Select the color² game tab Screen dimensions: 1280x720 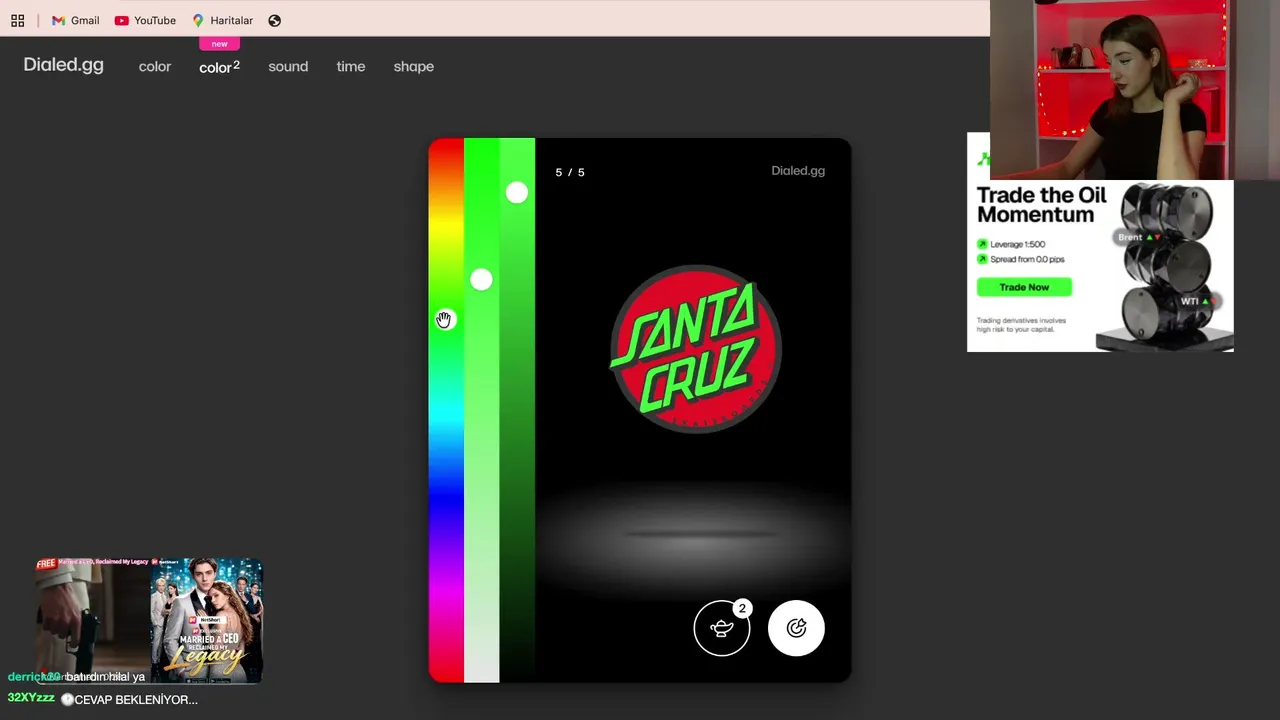point(219,67)
